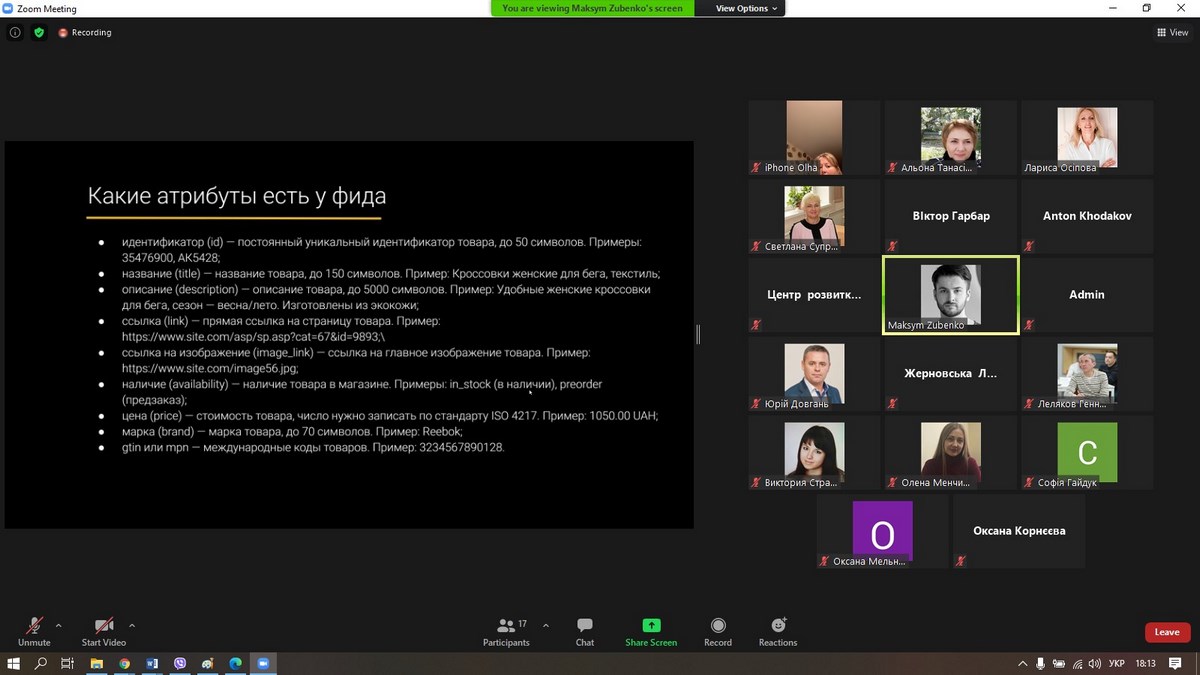Image resolution: width=1200 pixels, height=675 pixels.
Task: Click the green encryption shield icon
Action: click(x=39, y=32)
